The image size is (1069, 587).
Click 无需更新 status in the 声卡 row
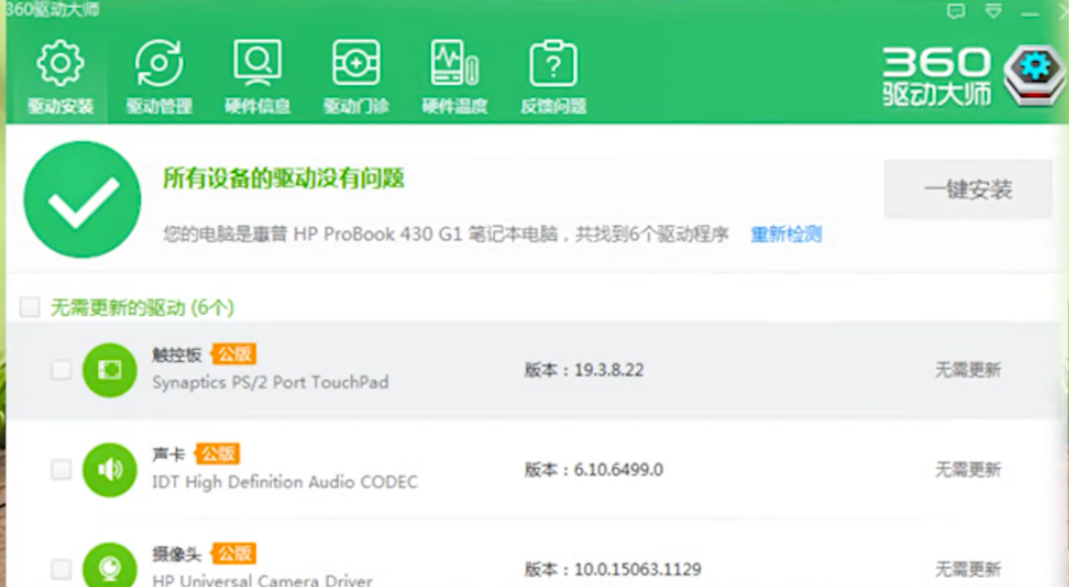click(967, 469)
